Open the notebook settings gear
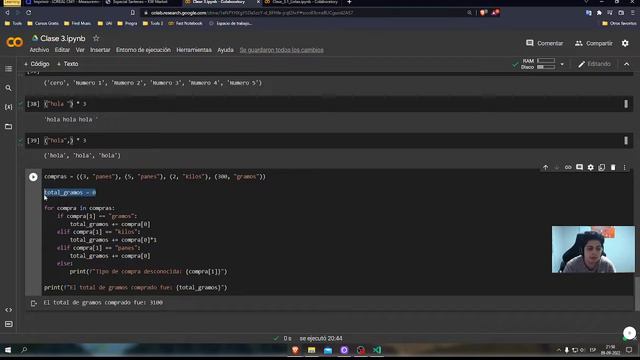The width and height of the screenshot is (640, 360). pos(625,43)
